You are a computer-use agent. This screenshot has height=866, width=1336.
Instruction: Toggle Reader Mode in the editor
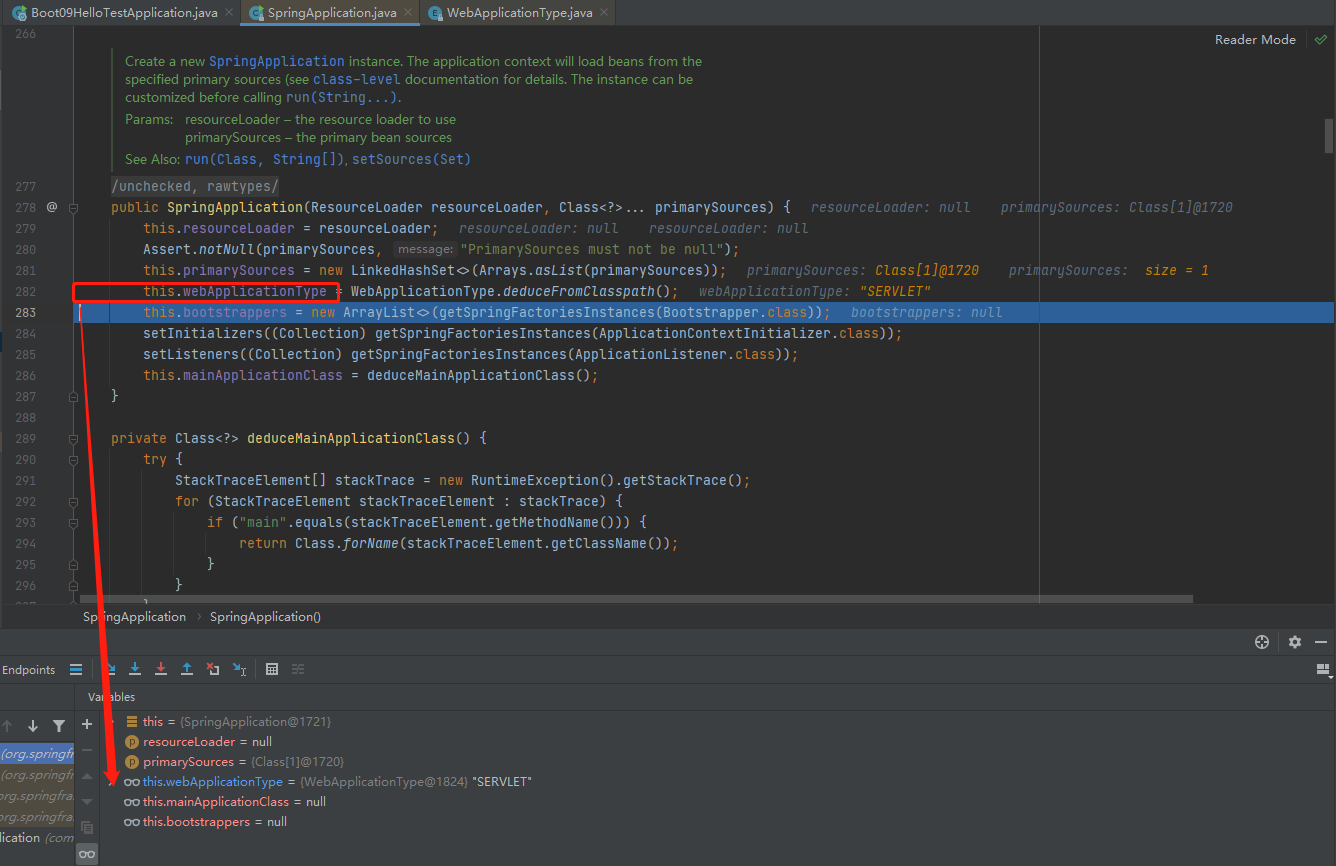[1255, 40]
